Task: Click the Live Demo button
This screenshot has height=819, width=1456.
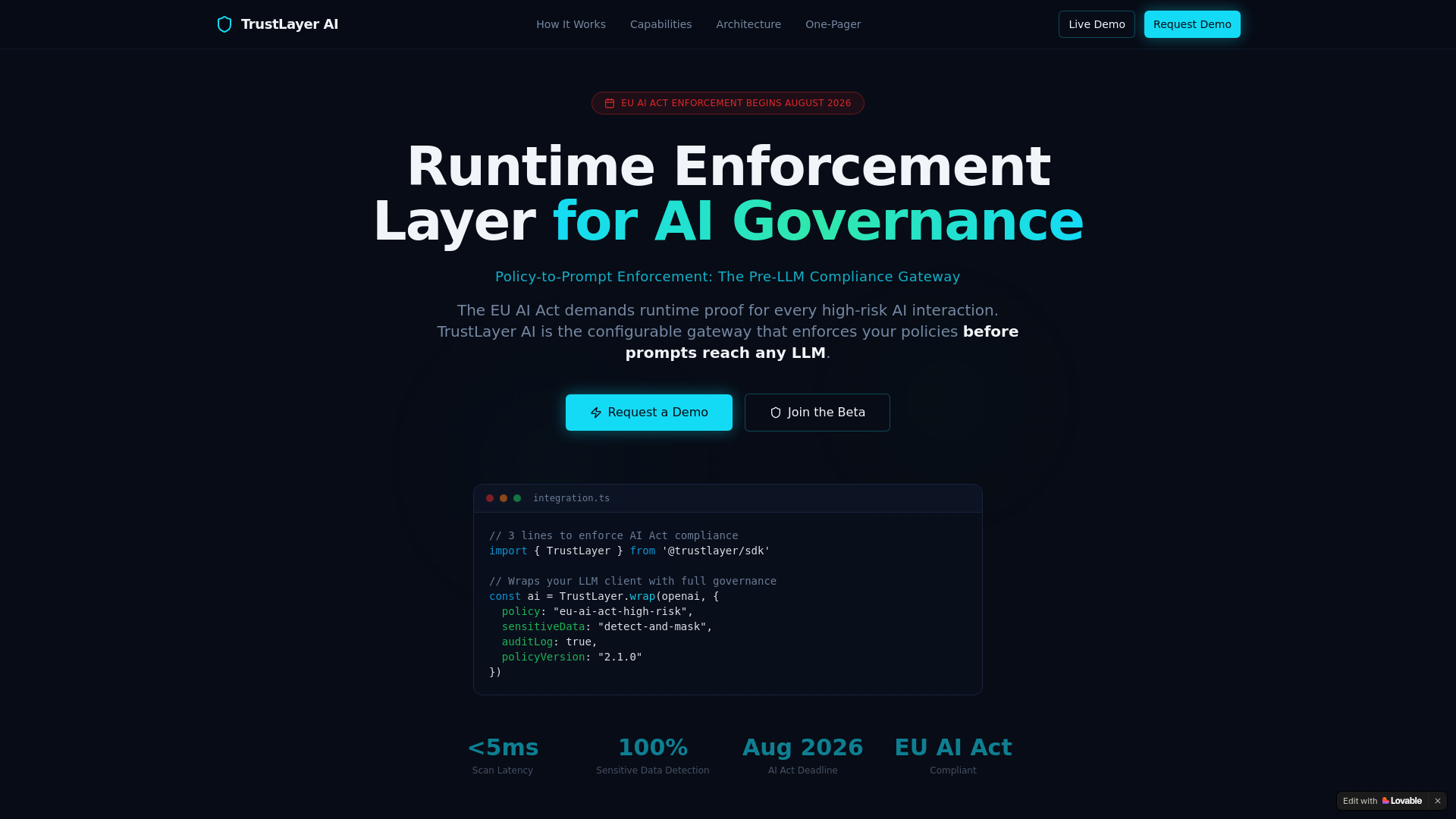Action: [1097, 24]
